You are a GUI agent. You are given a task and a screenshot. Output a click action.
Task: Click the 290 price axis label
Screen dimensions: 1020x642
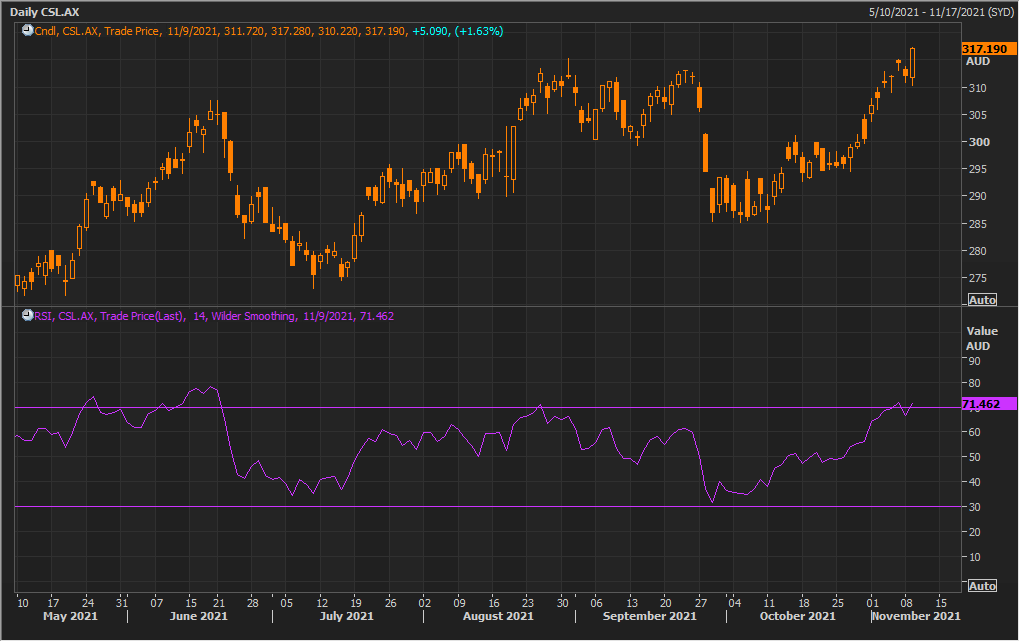[977, 196]
